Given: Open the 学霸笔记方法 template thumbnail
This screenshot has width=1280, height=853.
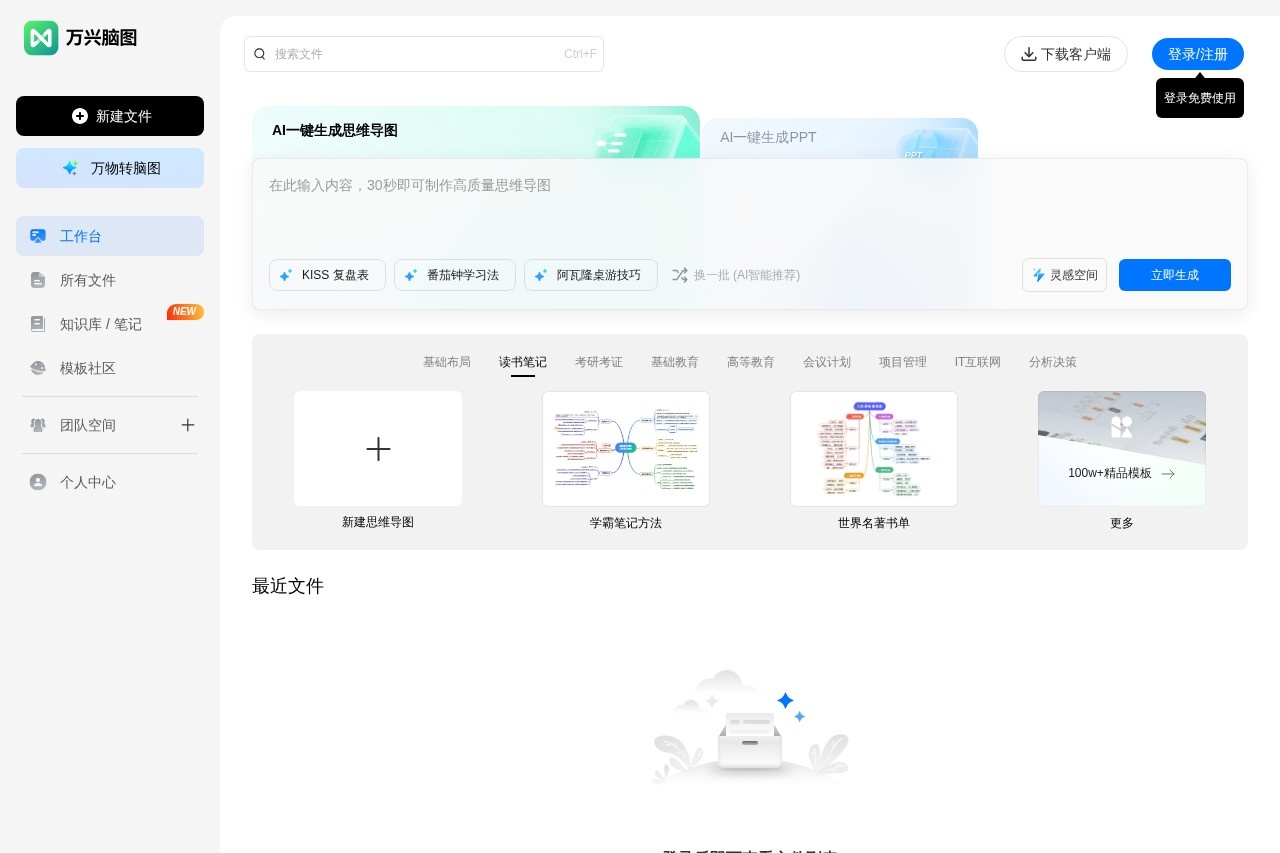Looking at the screenshot, I should pyautogui.click(x=625, y=448).
